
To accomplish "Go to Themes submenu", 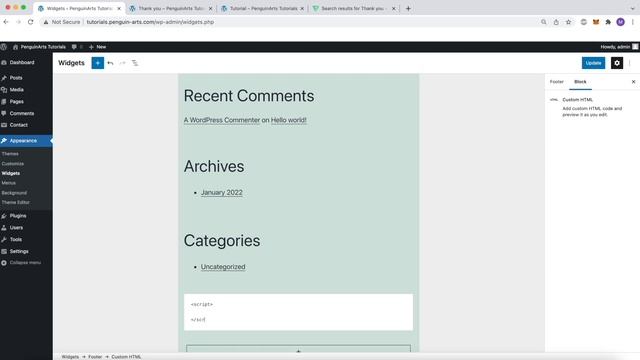I will pos(10,154).
